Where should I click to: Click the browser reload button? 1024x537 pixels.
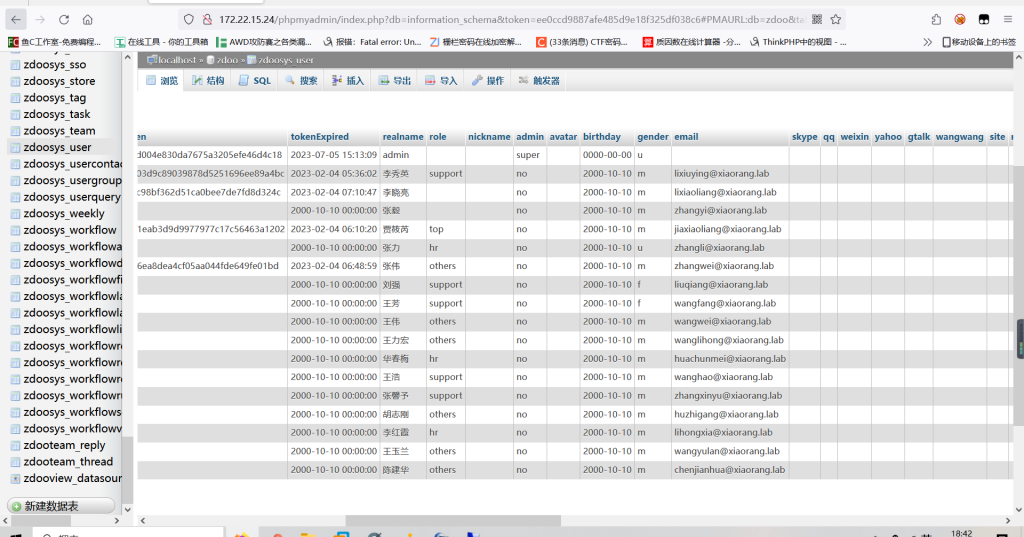pyautogui.click(x=64, y=19)
